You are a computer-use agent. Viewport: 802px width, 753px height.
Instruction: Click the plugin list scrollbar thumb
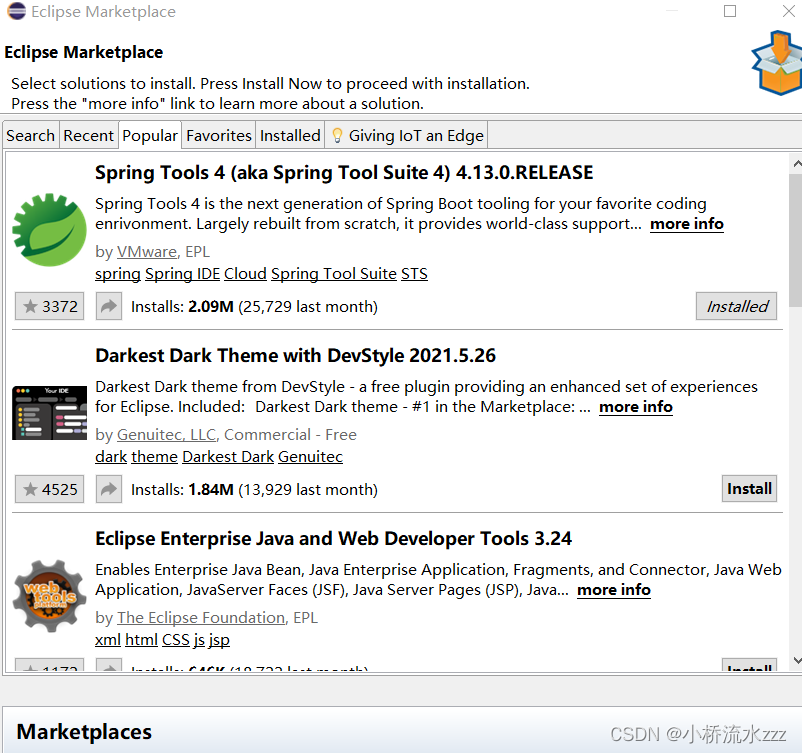(x=796, y=240)
